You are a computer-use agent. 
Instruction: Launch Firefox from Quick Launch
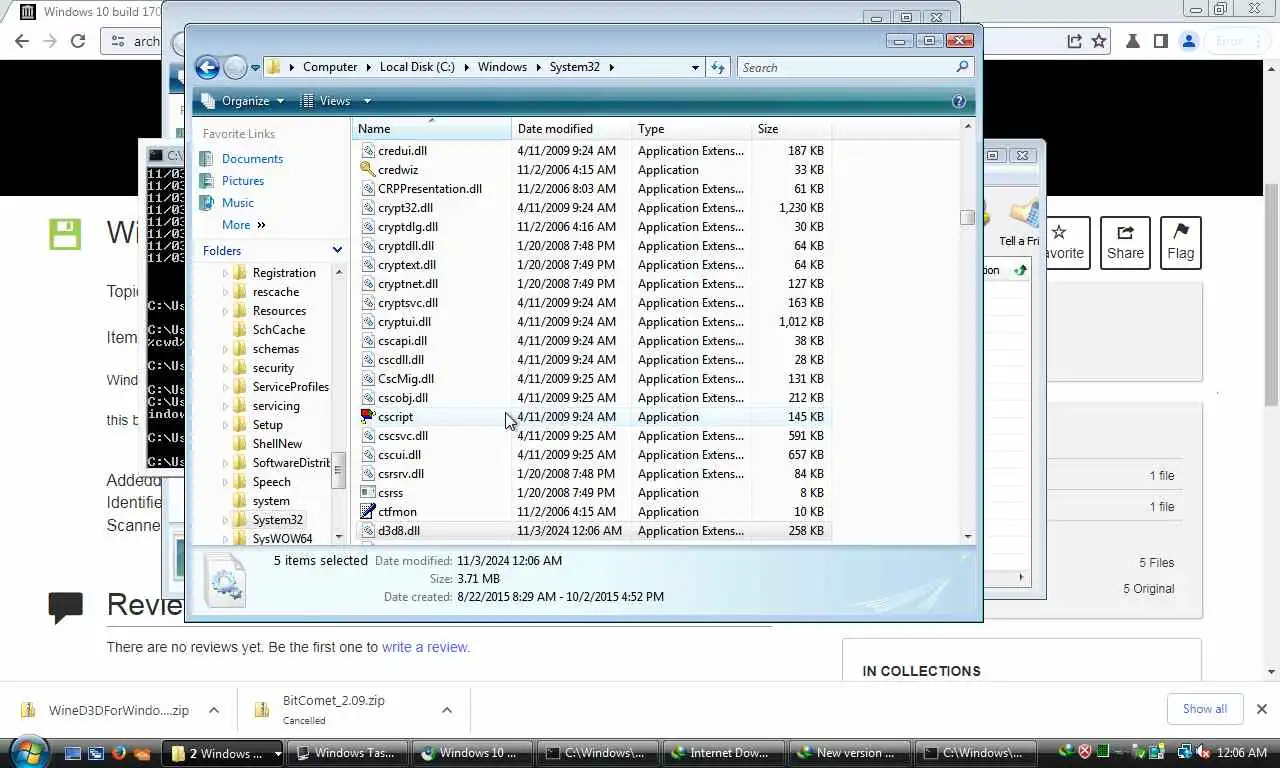pyautogui.click(x=119, y=753)
